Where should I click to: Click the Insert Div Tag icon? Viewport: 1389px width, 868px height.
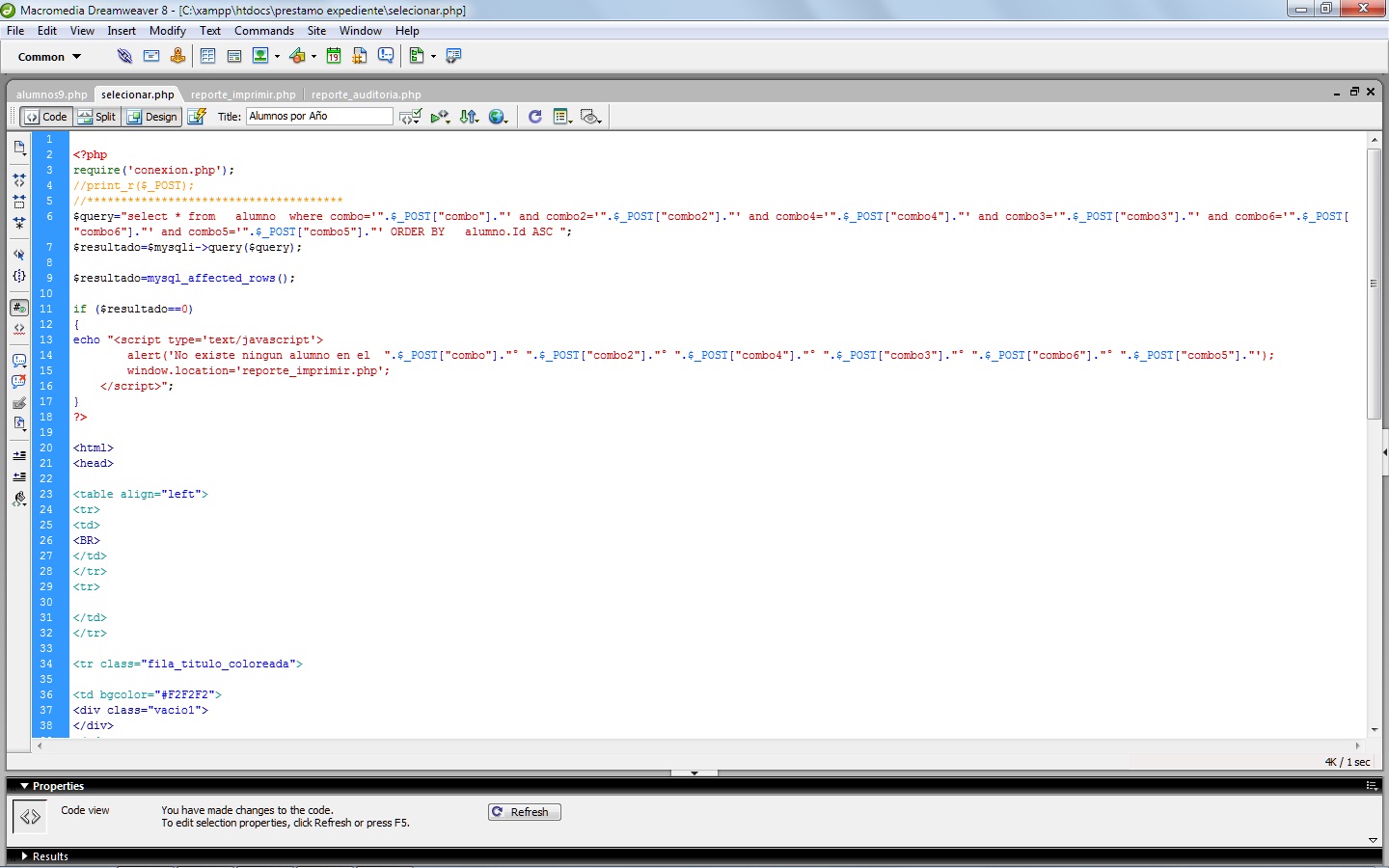pyautogui.click(x=233, y=56)
